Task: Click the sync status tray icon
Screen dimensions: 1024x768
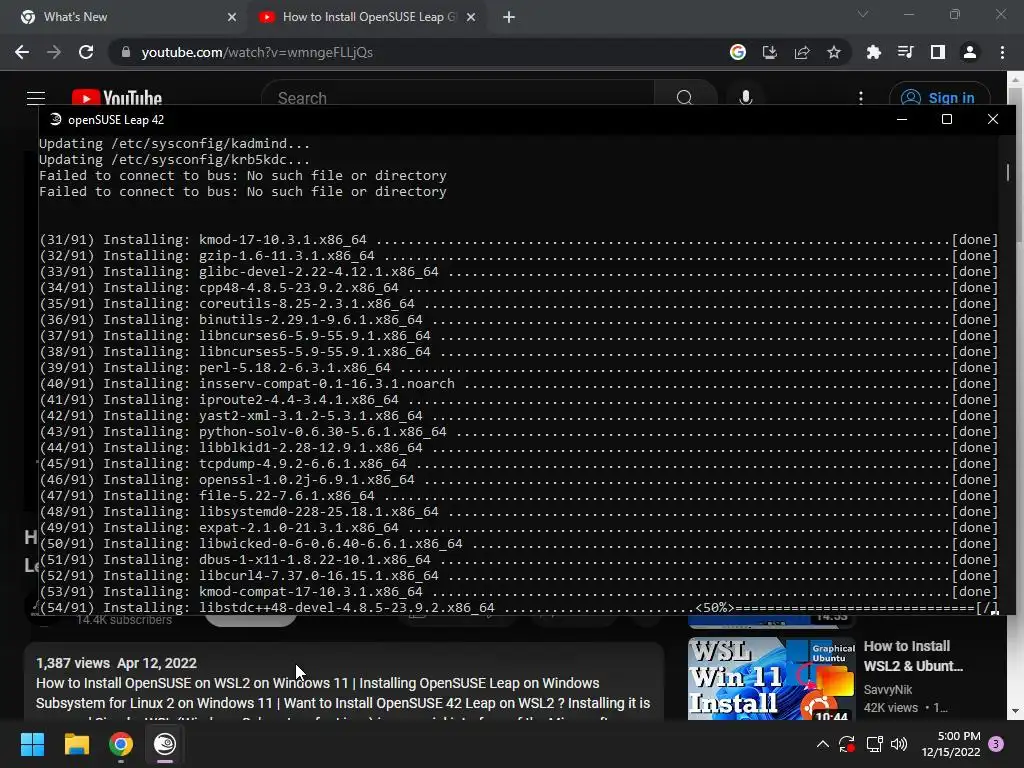Action: [x=847, y=744]
